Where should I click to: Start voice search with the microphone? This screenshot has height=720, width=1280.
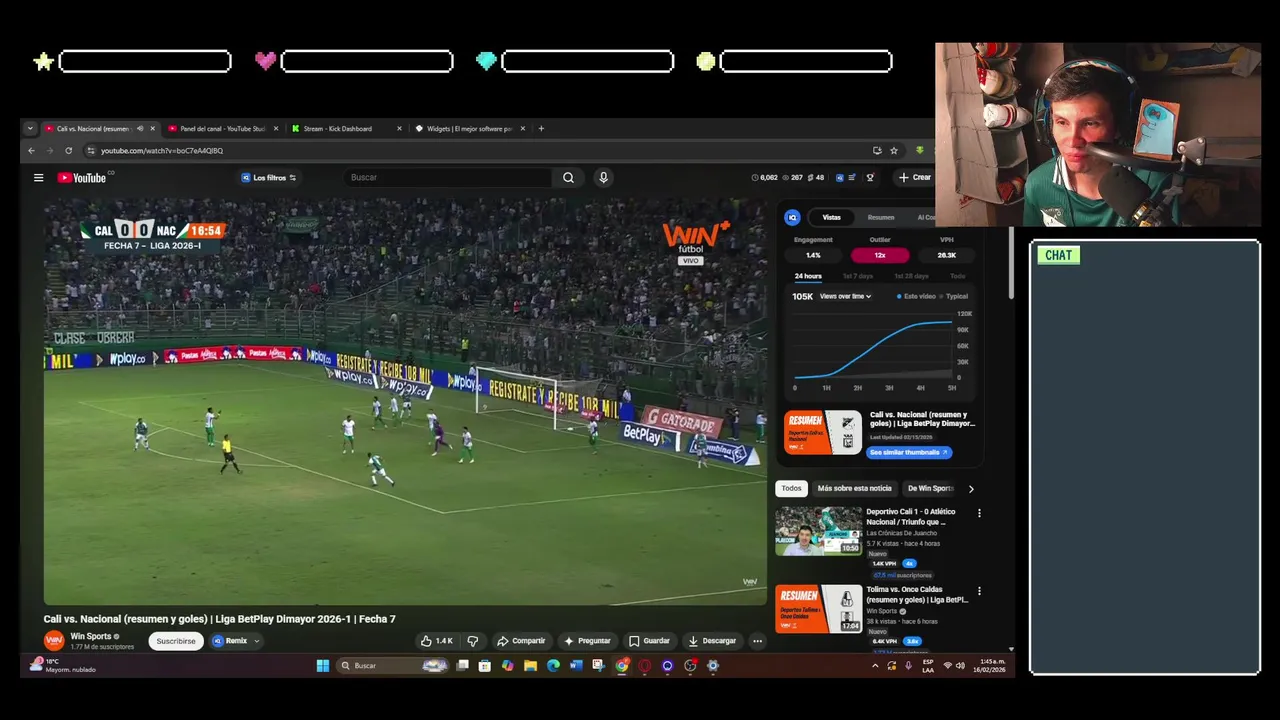coord(603,178)
